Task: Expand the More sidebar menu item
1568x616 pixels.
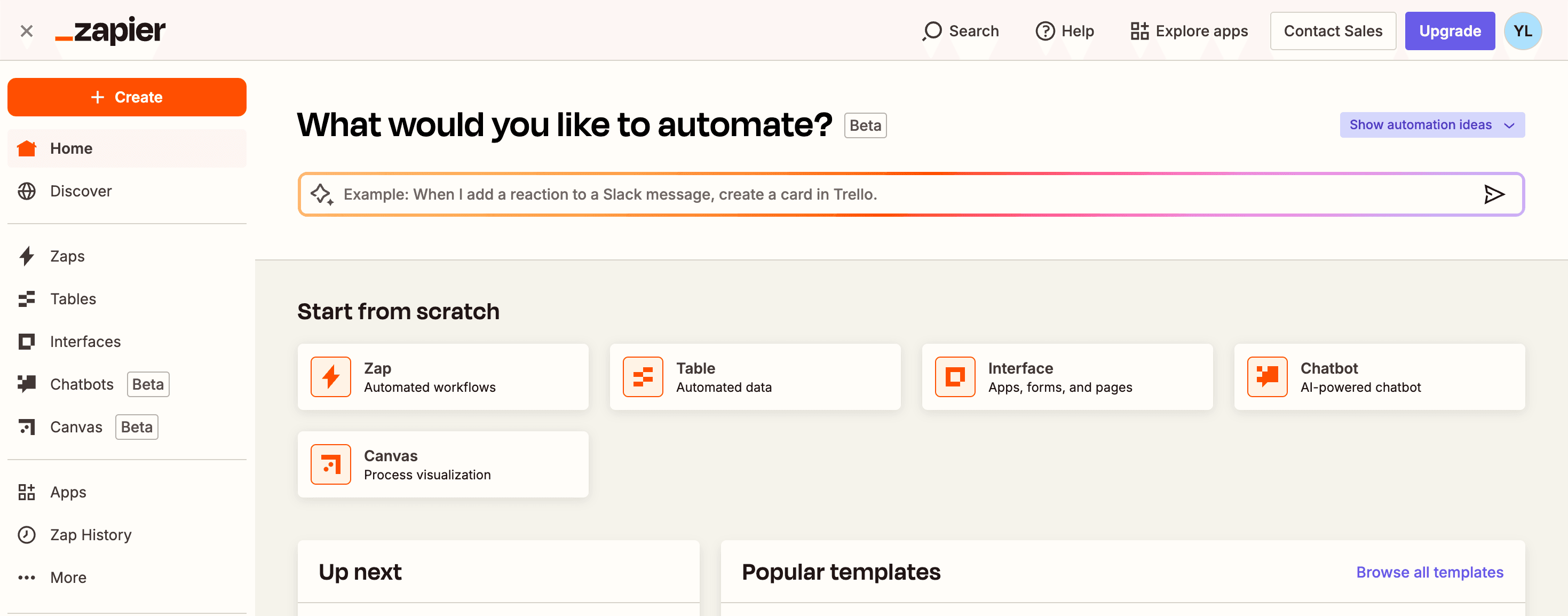Action: [x=69, y=577]
